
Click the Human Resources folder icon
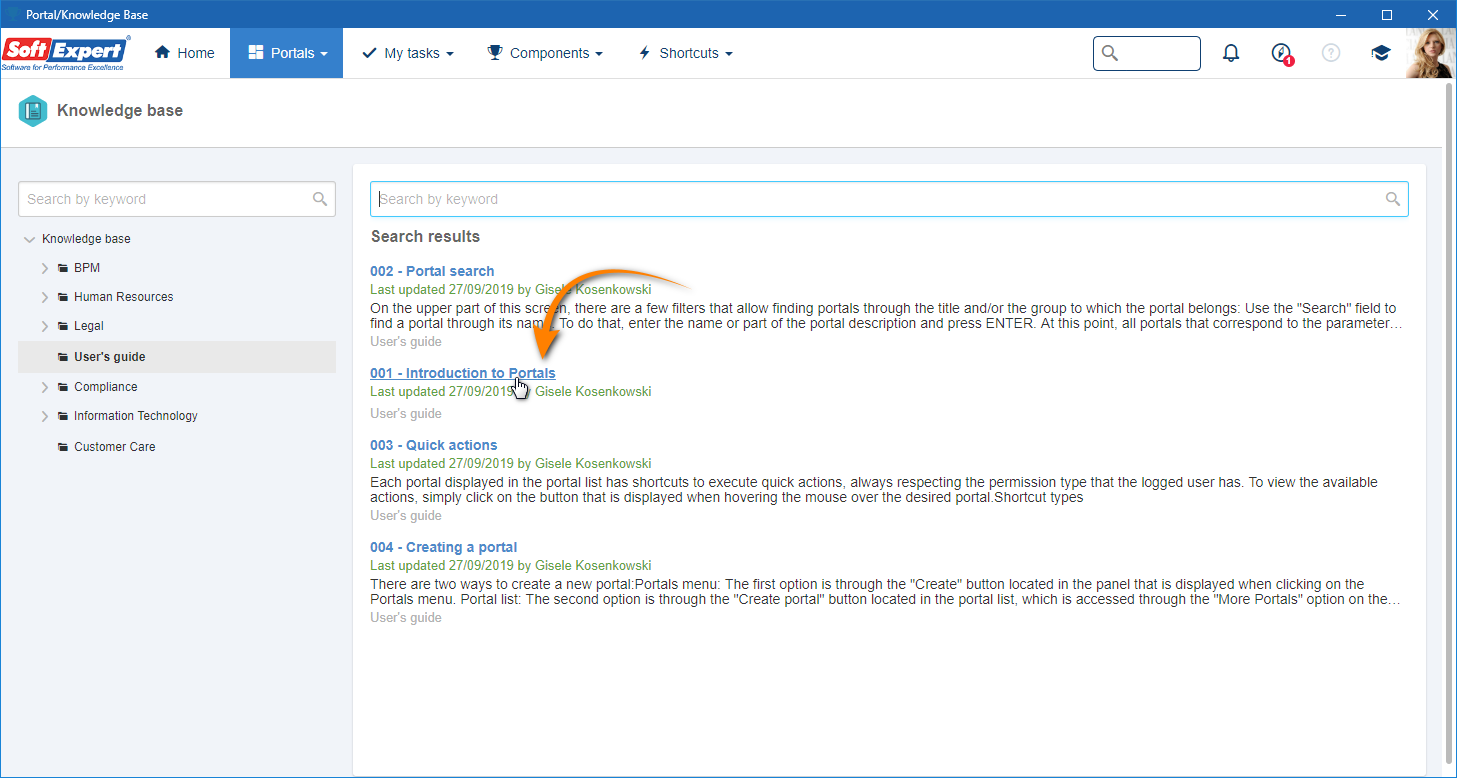[x=63, y=297]
